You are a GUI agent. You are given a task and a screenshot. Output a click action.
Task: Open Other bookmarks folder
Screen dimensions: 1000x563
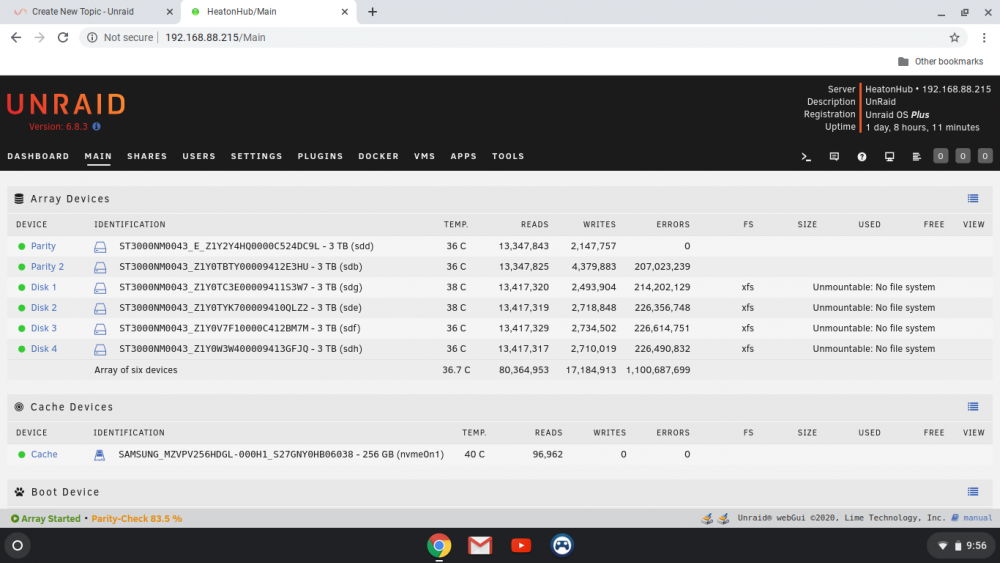(941, 61)
